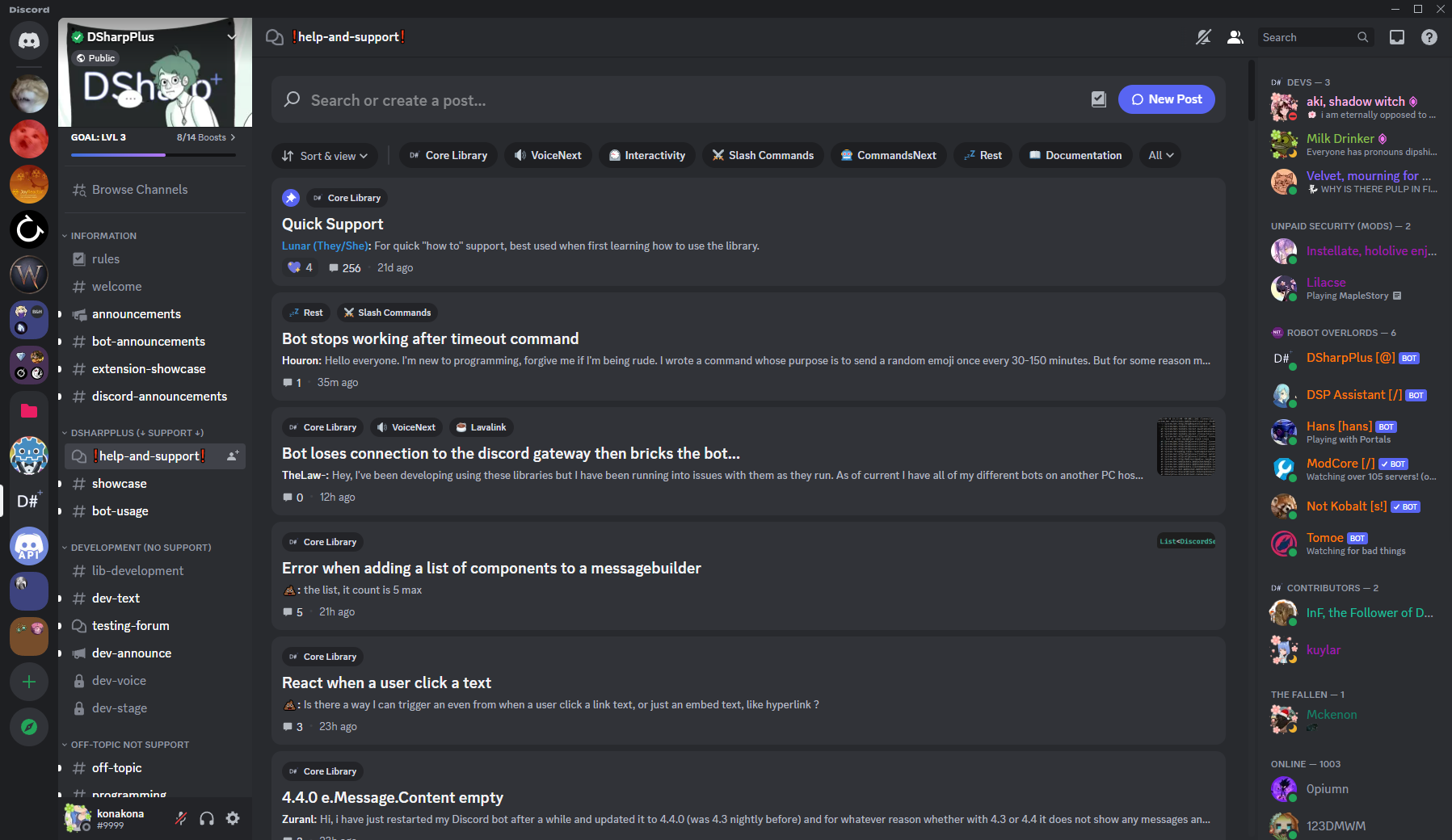Open user settings gear icon
This screenshot has height=840, width=1452.
pos(233,818)
